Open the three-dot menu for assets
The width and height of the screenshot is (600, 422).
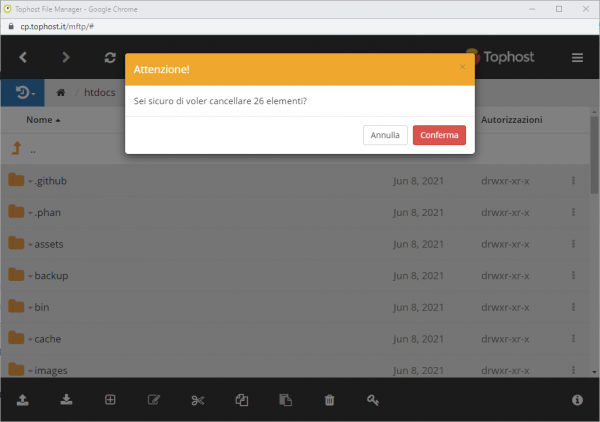pyautogui.click(x=573, y=244)
